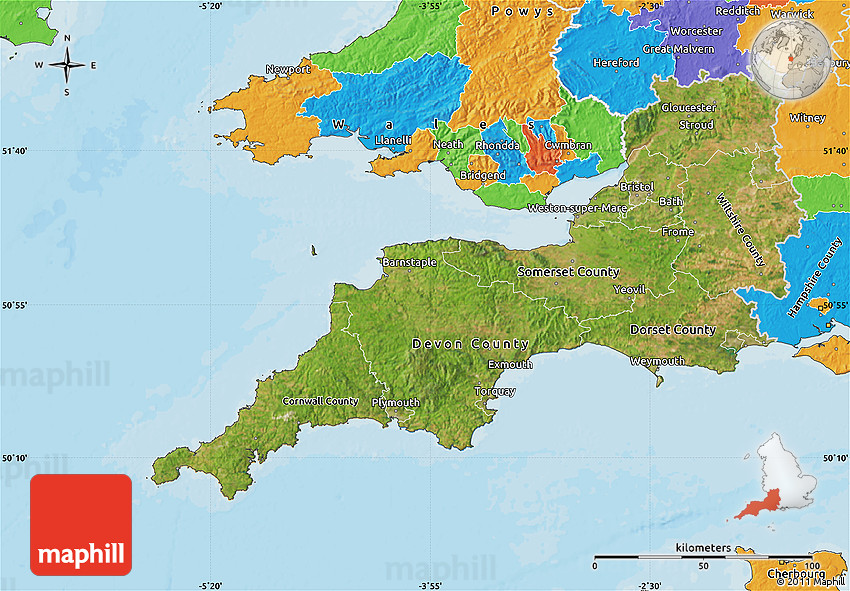Select Plymouth on the map
This screenshot has height=591, width=850.
pos(396,403)
